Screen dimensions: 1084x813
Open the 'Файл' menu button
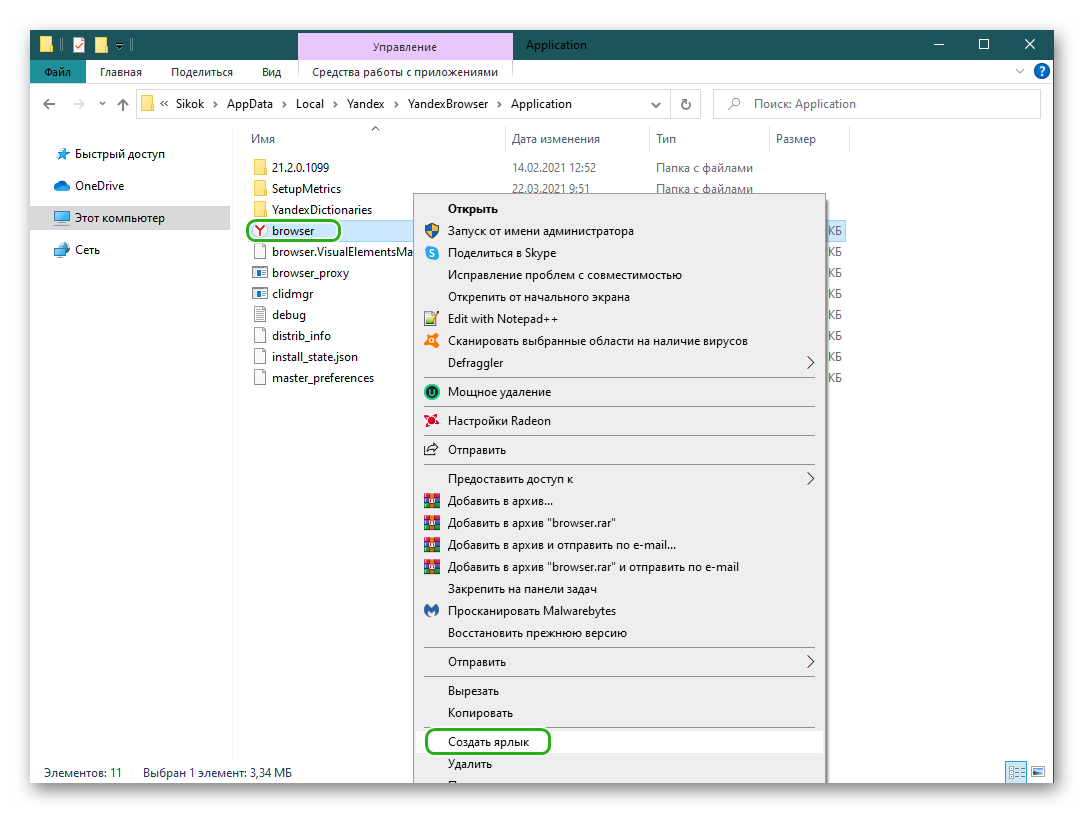(x=57, y=72)
